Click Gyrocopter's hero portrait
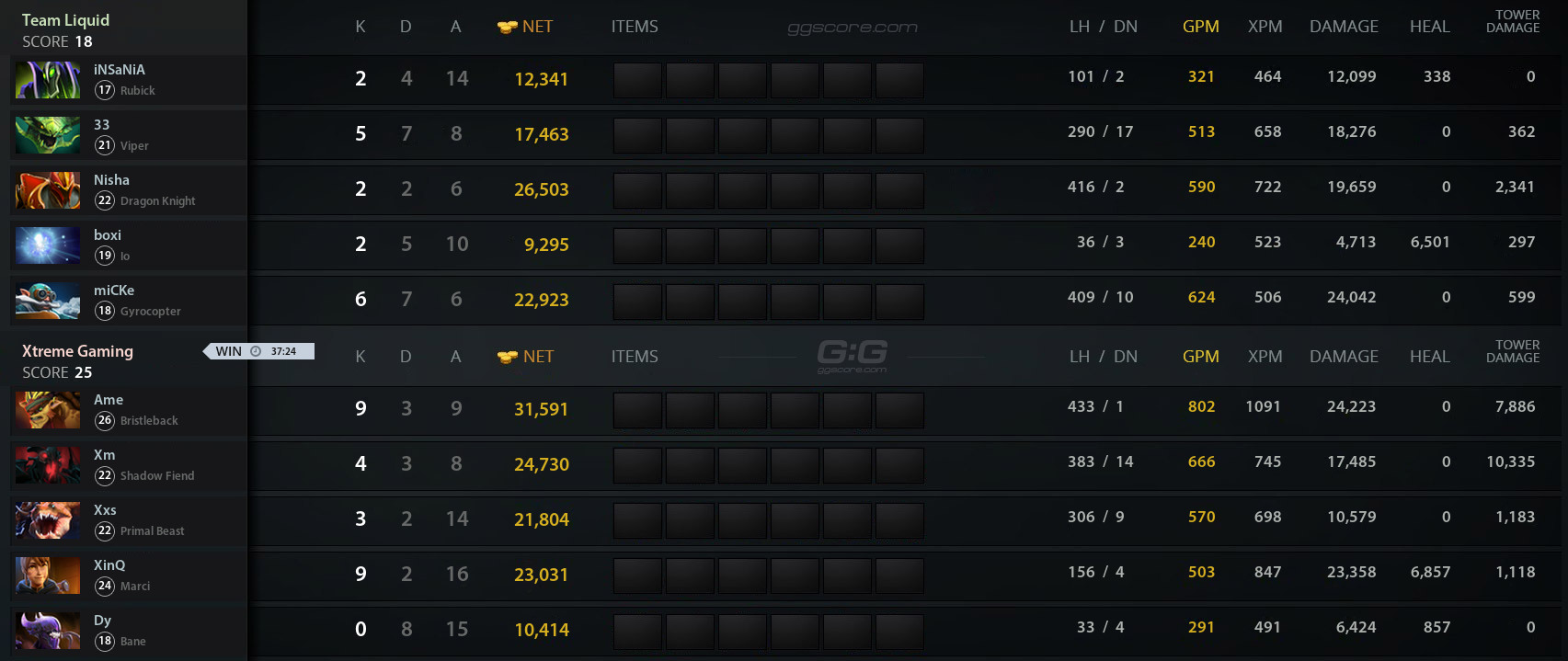The height and width of the screenshot is (661, 1568). point(47,300)
